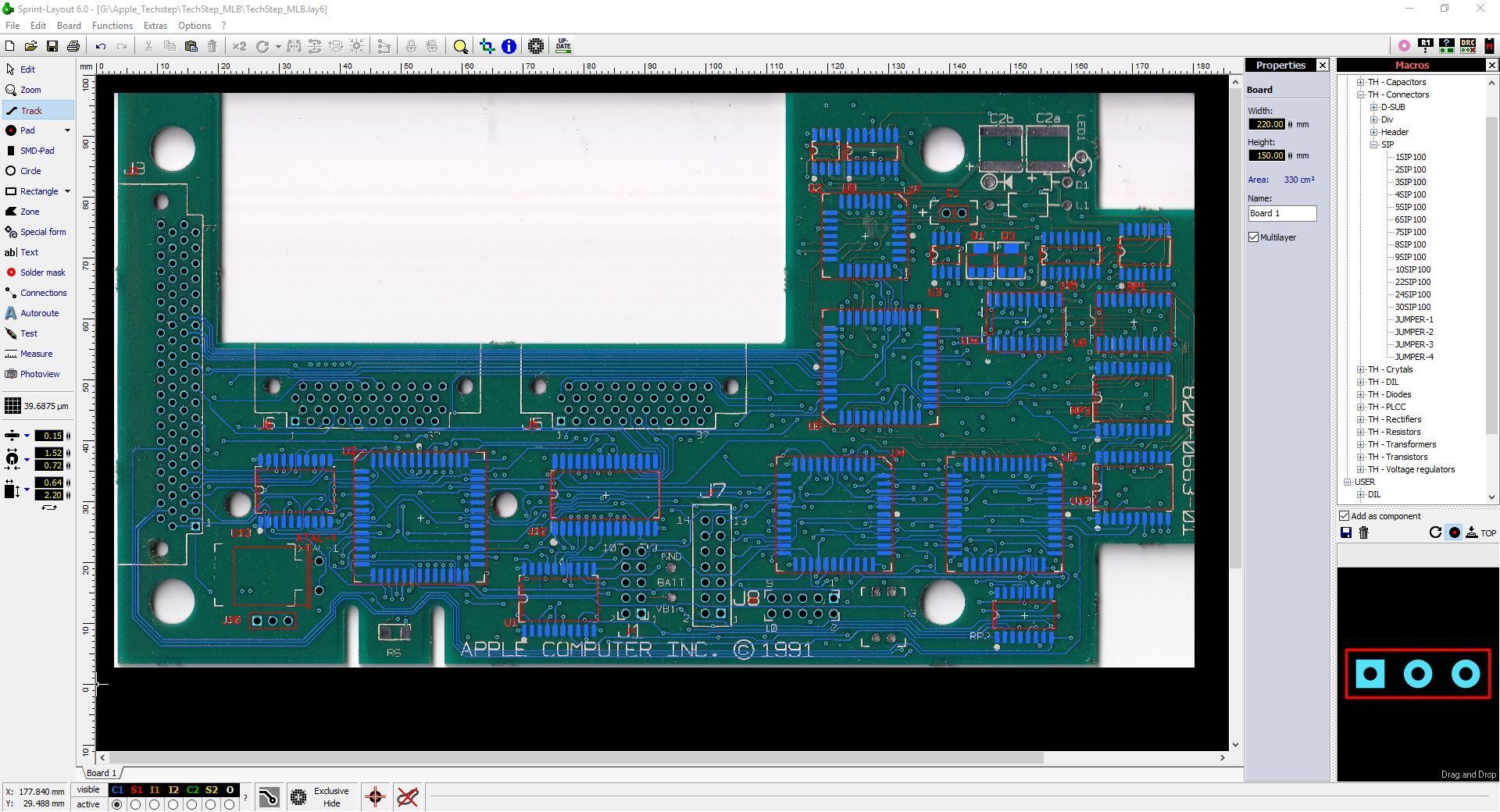Expand the TH - Capacitors macro folder
The image size is (1500, 812).
(x=1360, y=82)
